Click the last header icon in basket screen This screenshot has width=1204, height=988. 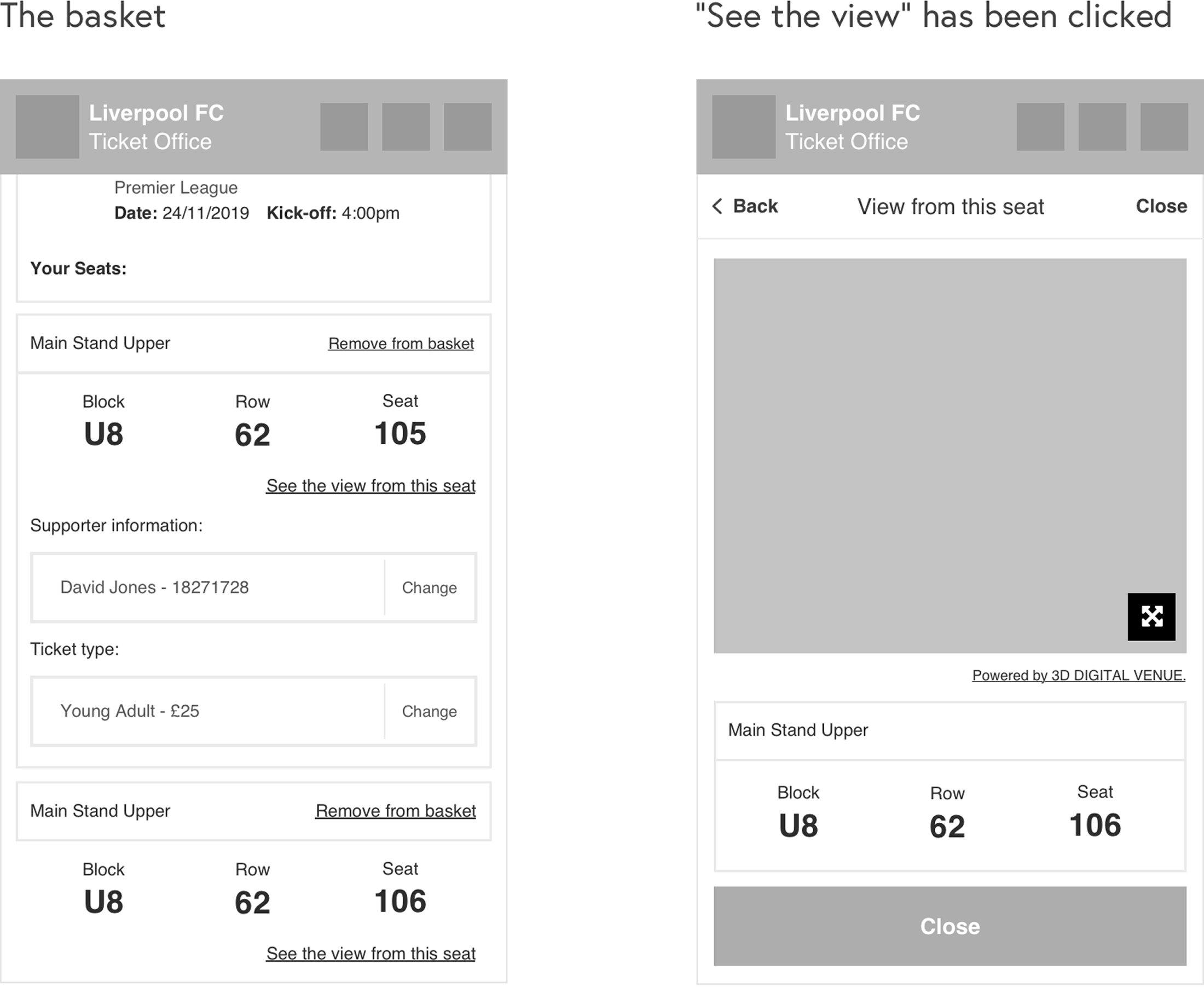coord(467,126)
